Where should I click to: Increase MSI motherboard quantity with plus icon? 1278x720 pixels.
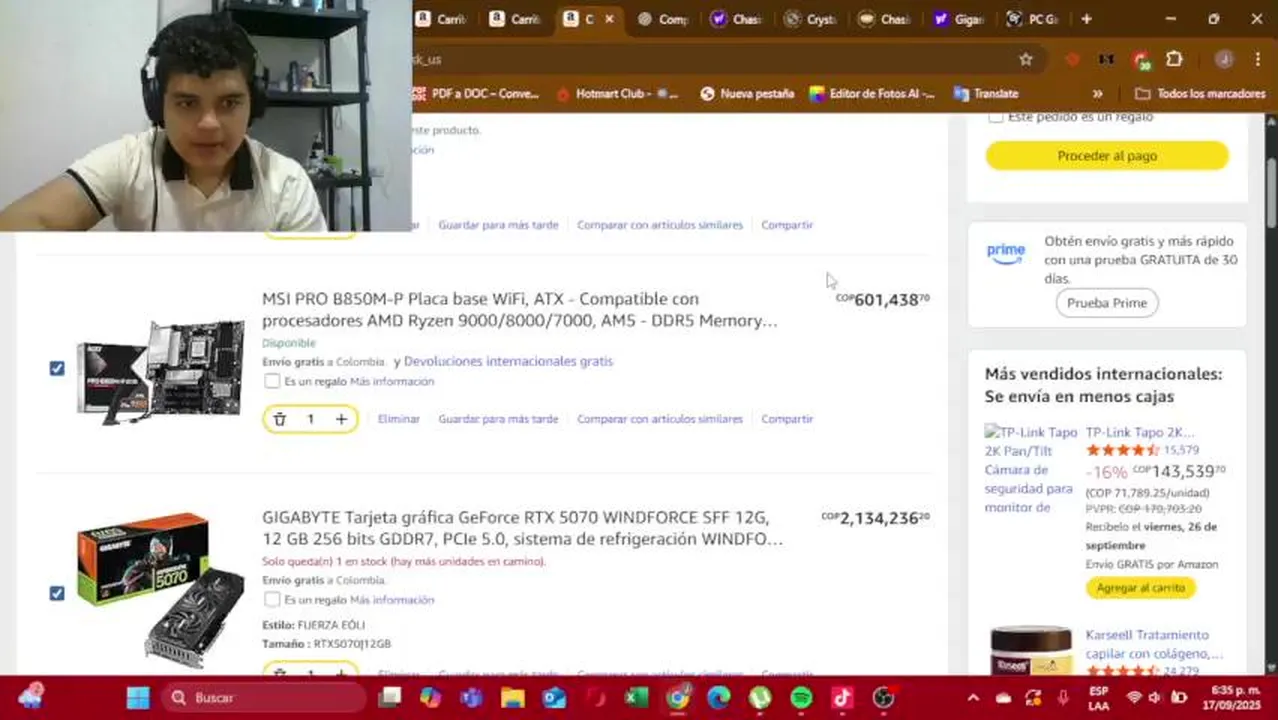341,419
